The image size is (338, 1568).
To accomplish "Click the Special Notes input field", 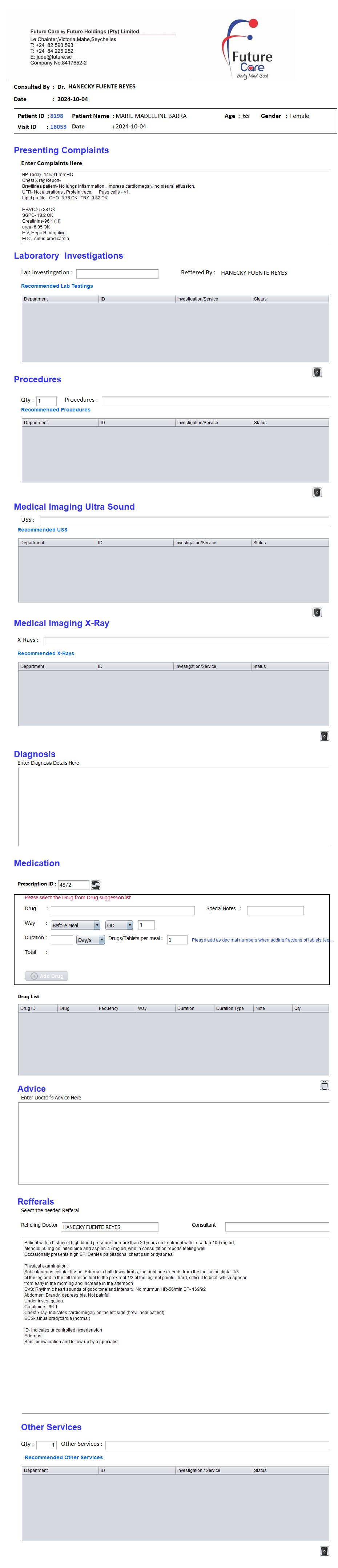I will click(275, 910).
